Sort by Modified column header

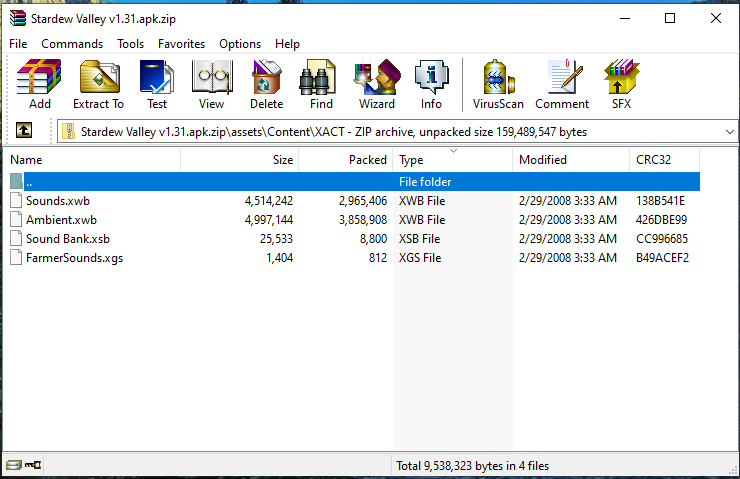pos(571,160)
